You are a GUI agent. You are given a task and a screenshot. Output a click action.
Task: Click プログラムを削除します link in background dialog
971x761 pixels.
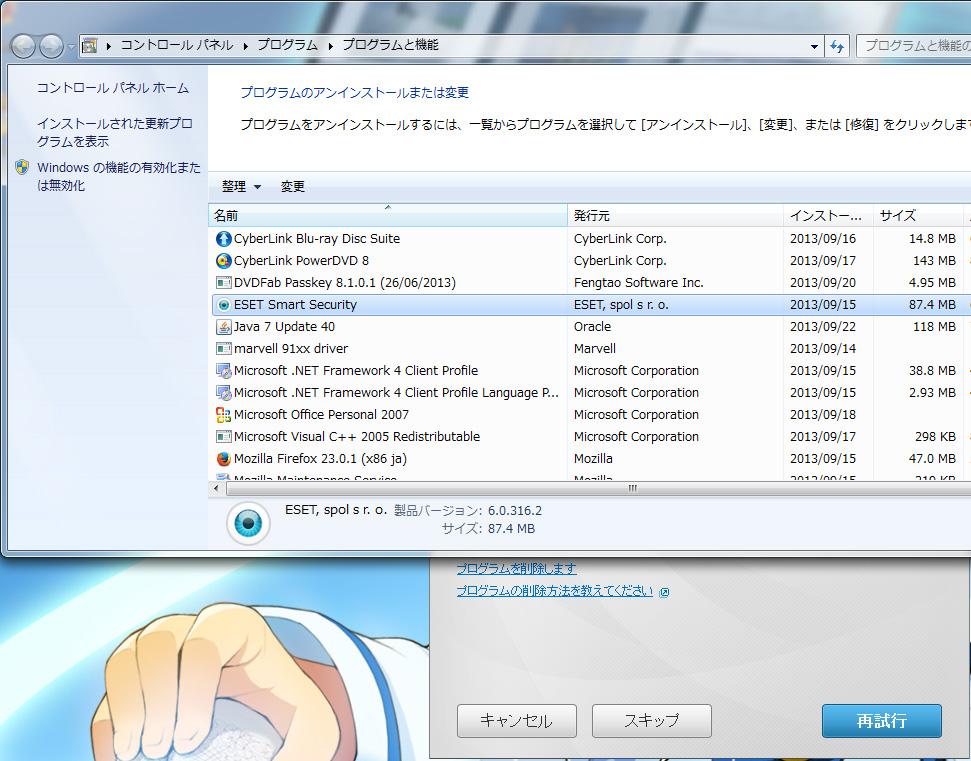(x=516, y=568)
